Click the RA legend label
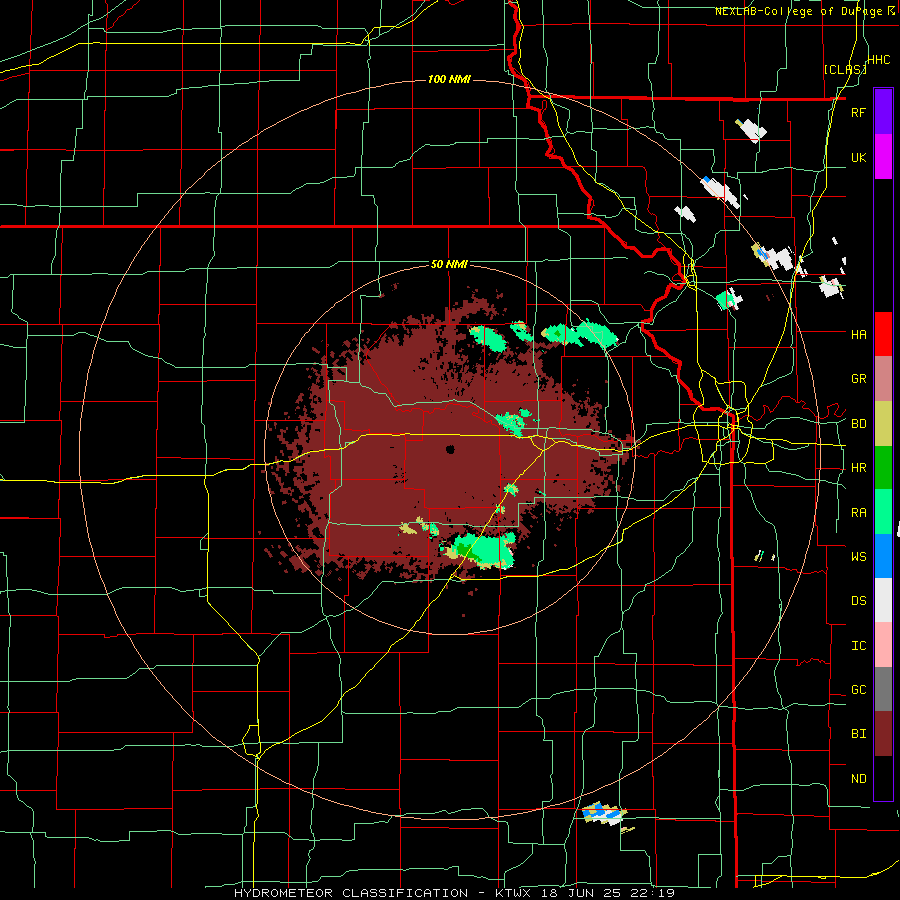900x900 pixels. click(x=858, y=513)
